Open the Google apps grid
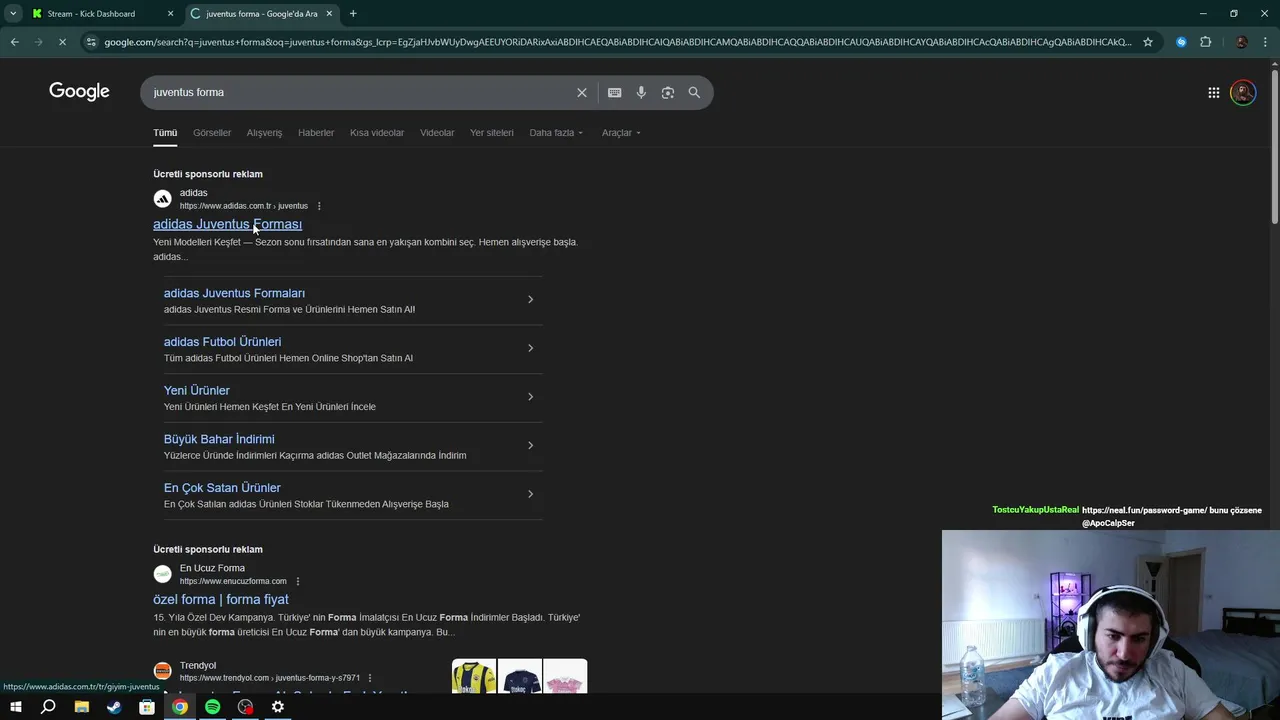The image size is (1280, 720). [1213, 92]
